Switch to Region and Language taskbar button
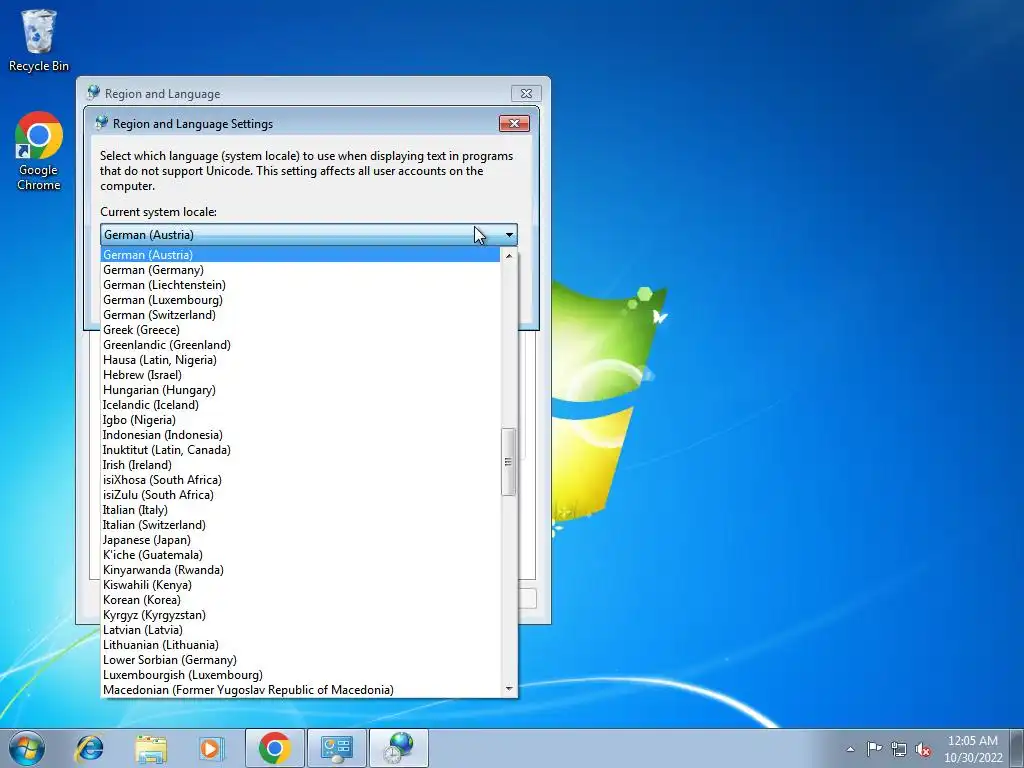1024x768 pixels. (x=399, y=748)
